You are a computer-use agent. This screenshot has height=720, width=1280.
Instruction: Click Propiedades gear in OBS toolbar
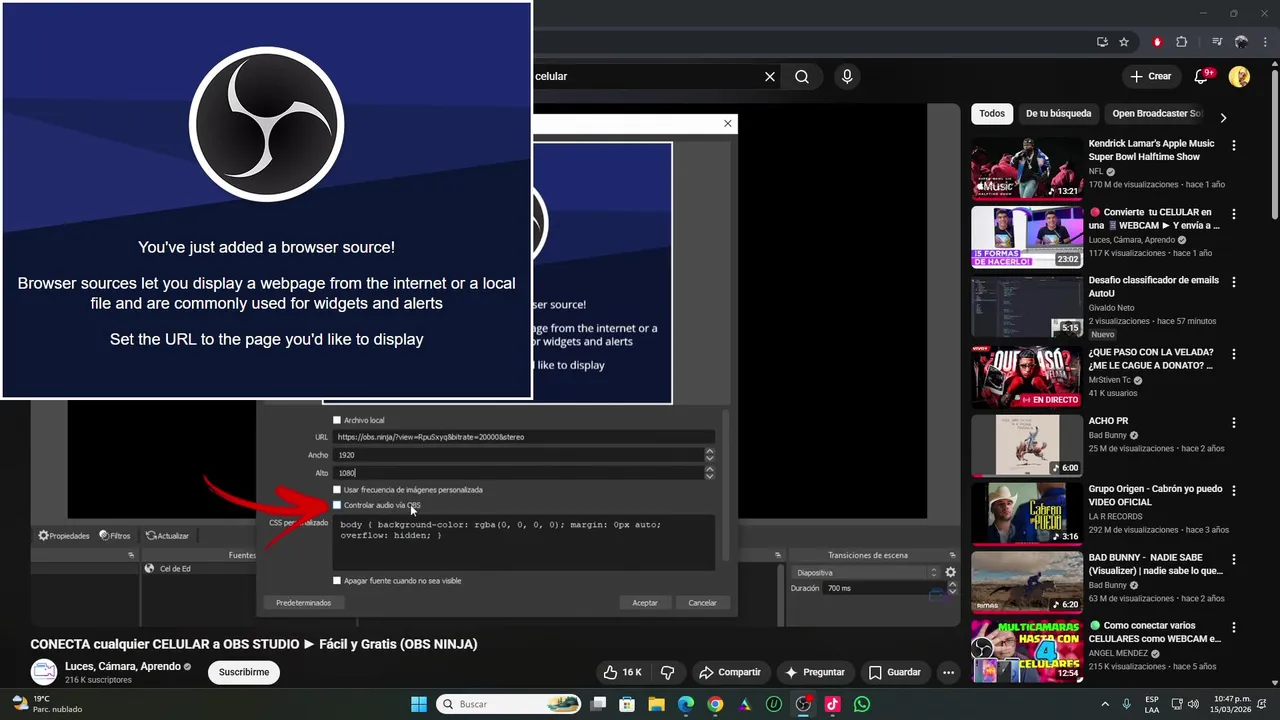[64, 536]
